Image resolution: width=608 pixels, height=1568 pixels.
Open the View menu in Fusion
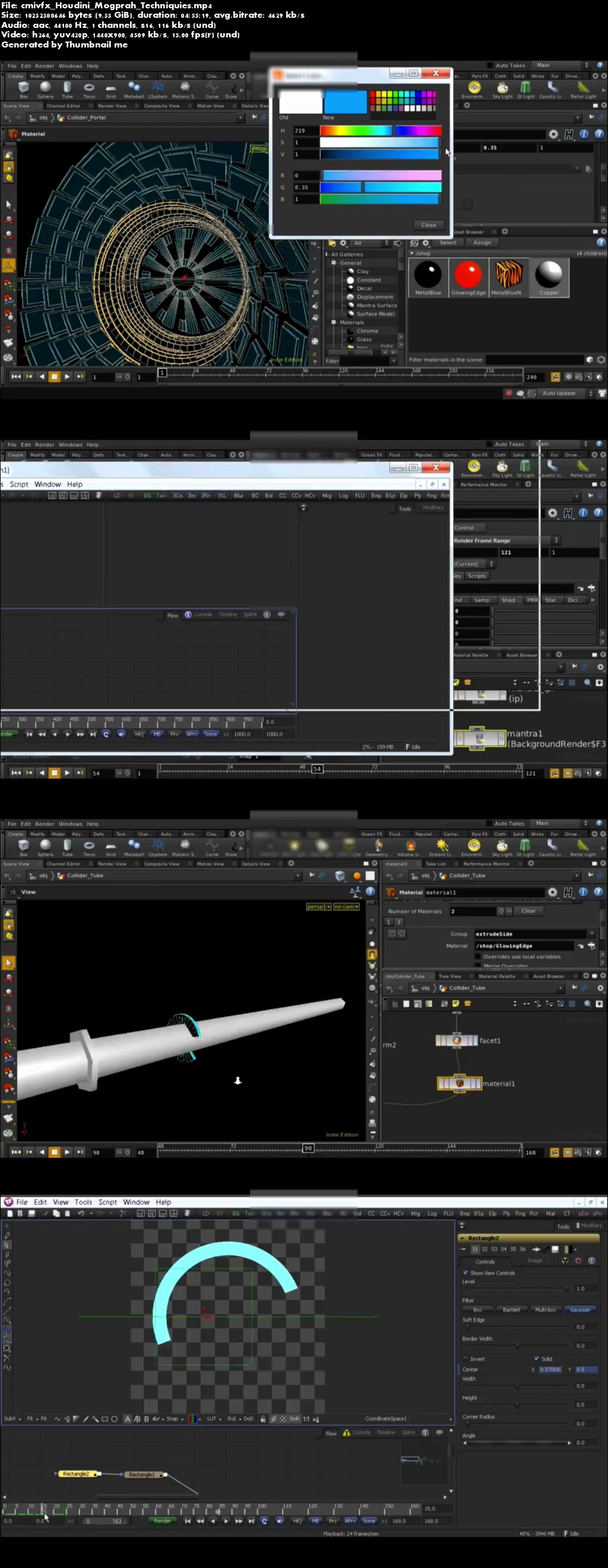click(x=61, y=1202)
